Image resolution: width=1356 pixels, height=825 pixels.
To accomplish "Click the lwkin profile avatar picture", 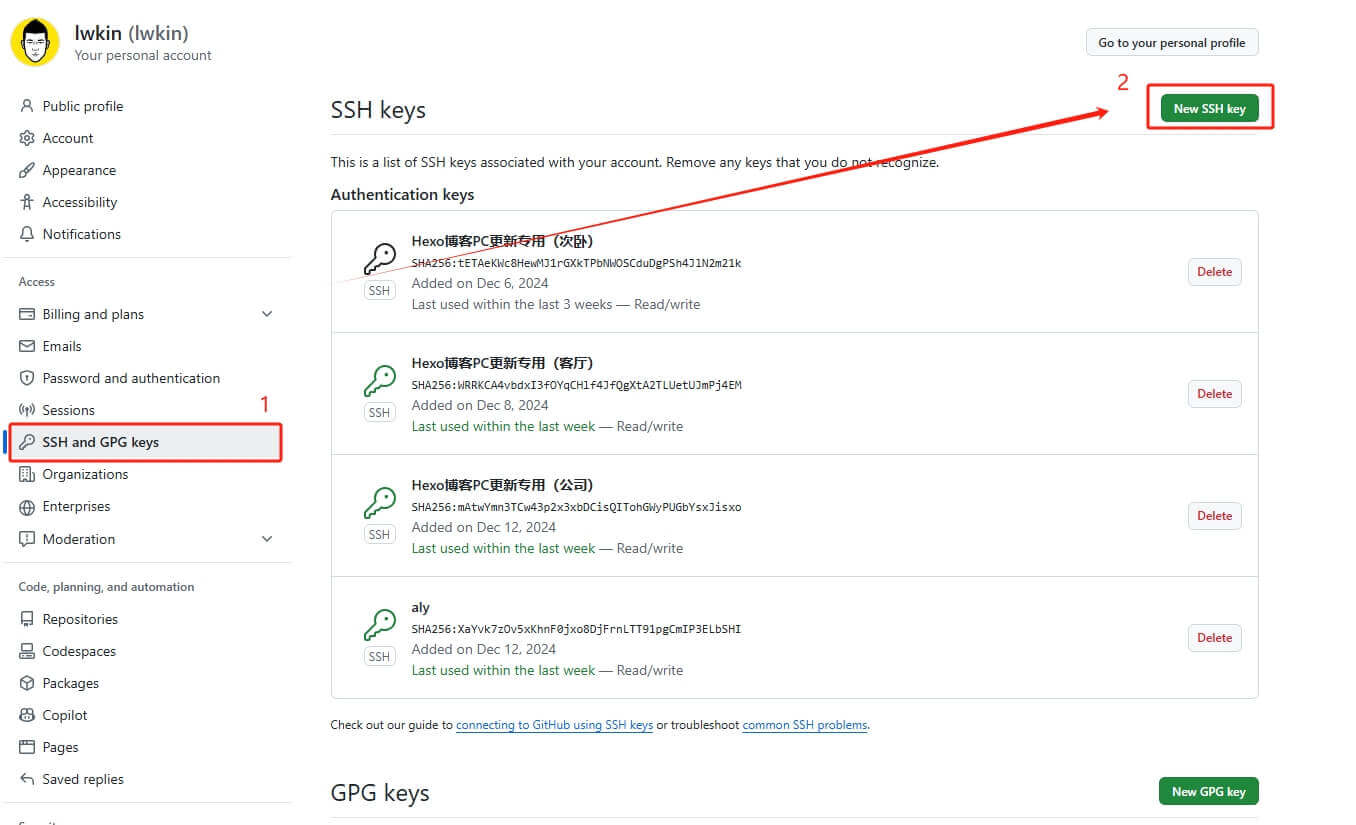I will (x=35, y=42).
